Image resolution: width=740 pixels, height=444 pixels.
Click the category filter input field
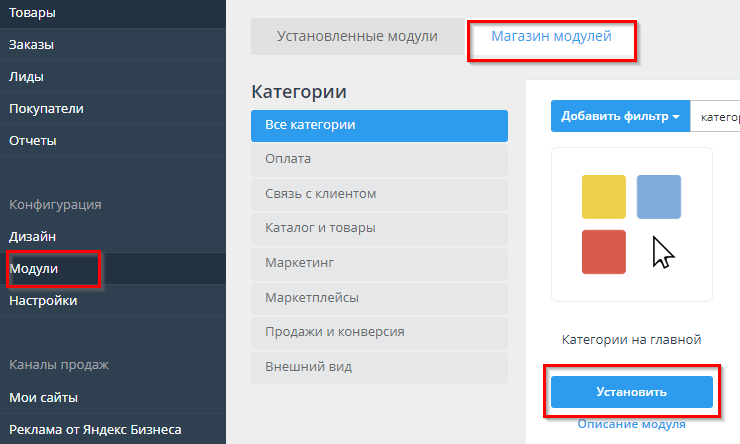tap(717, 116)
